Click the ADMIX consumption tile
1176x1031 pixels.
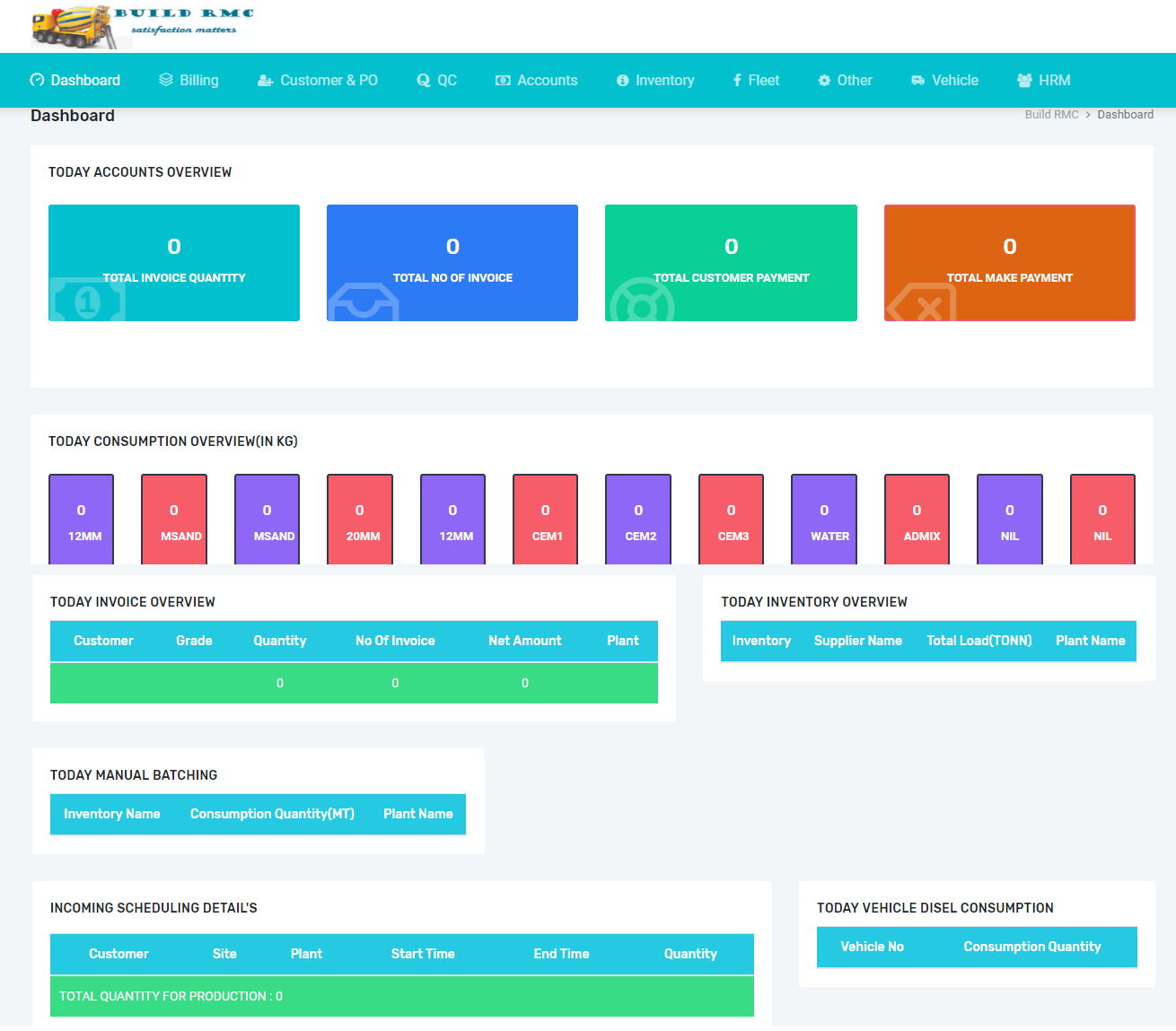(917, 520)
